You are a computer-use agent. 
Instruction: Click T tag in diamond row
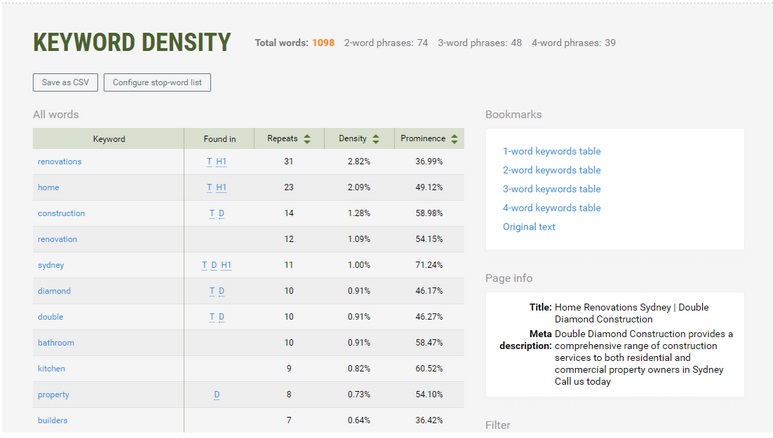point(212,291)
